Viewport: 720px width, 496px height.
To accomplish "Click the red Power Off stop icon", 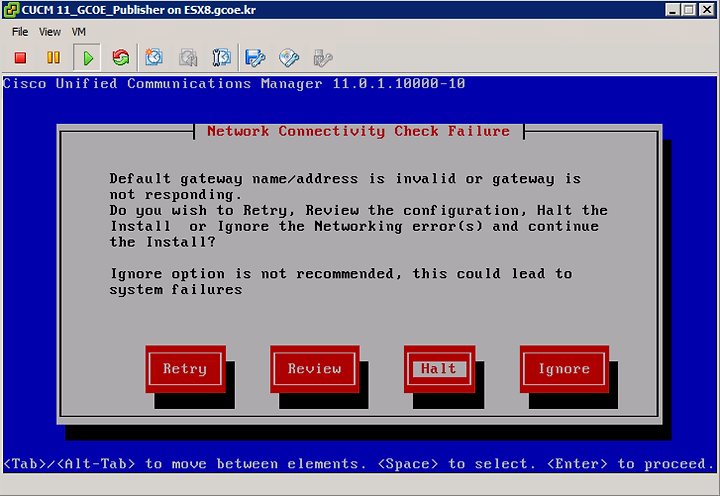I will pyautogui.click(x=20, y=58).
